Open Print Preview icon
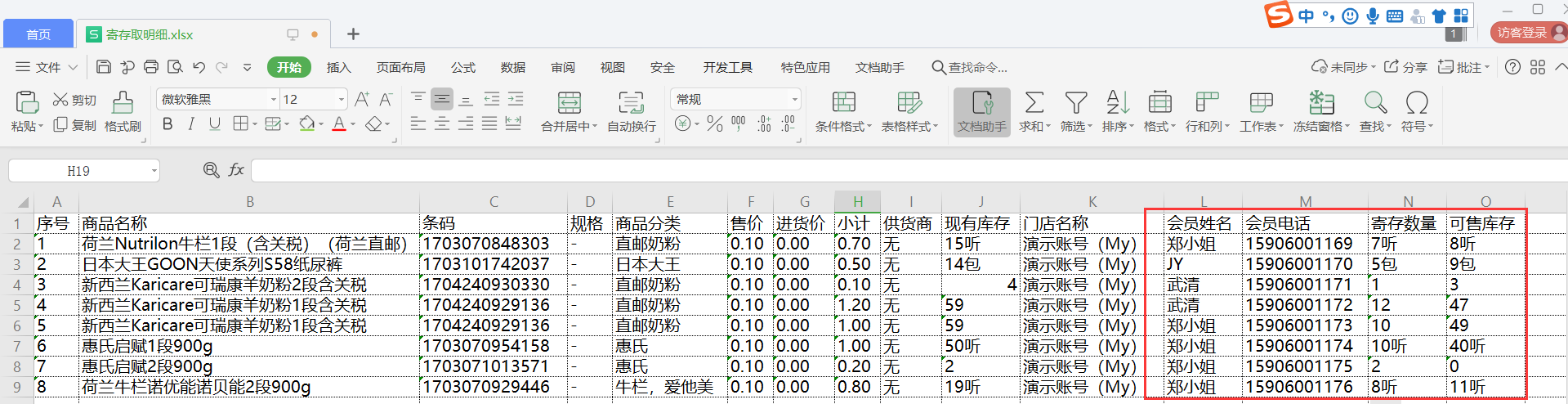This screenshot has height=404, width=1568. (x=175, y=67)
